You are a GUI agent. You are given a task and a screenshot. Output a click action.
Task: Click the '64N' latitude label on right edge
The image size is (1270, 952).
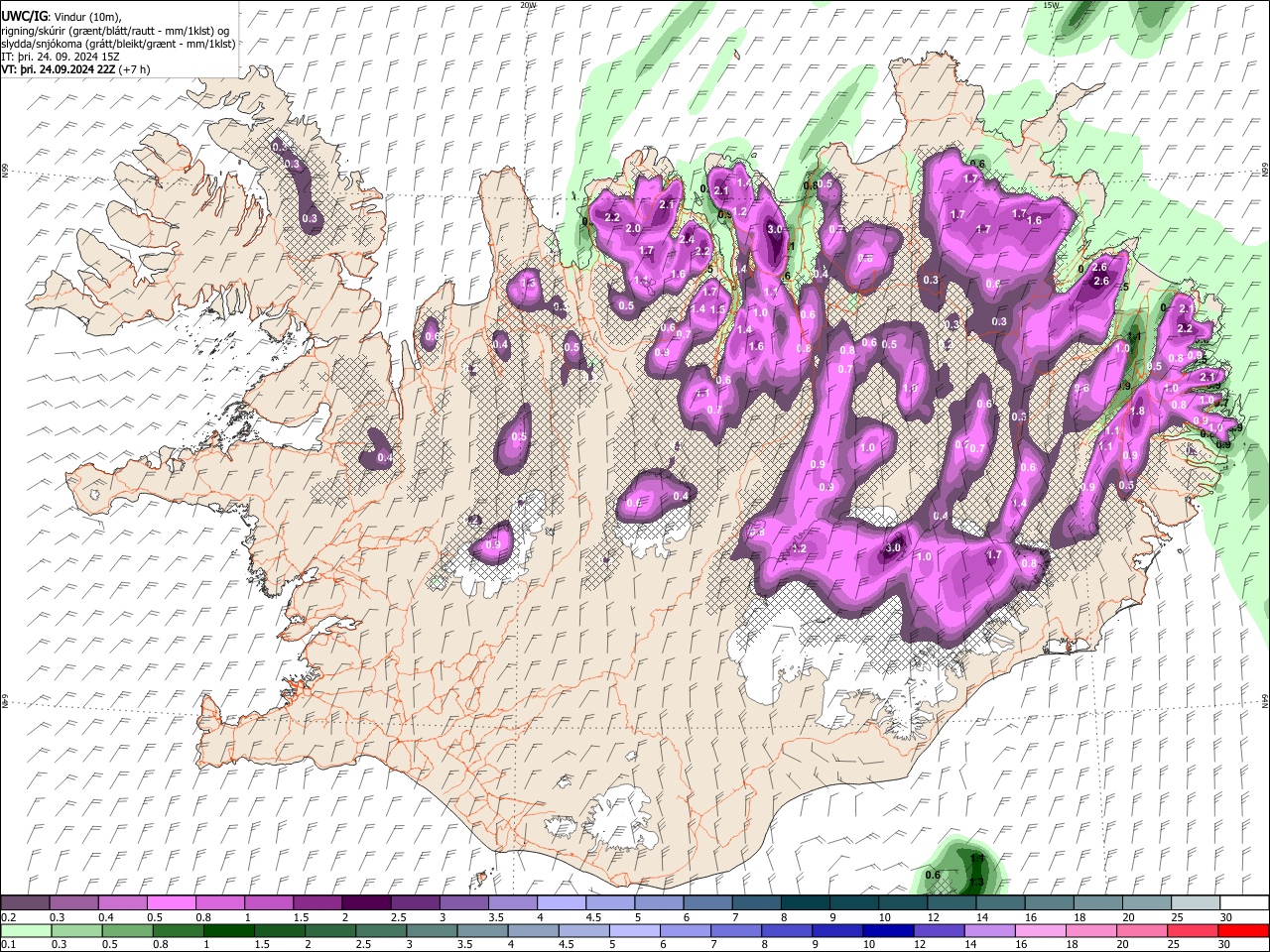1265,700
